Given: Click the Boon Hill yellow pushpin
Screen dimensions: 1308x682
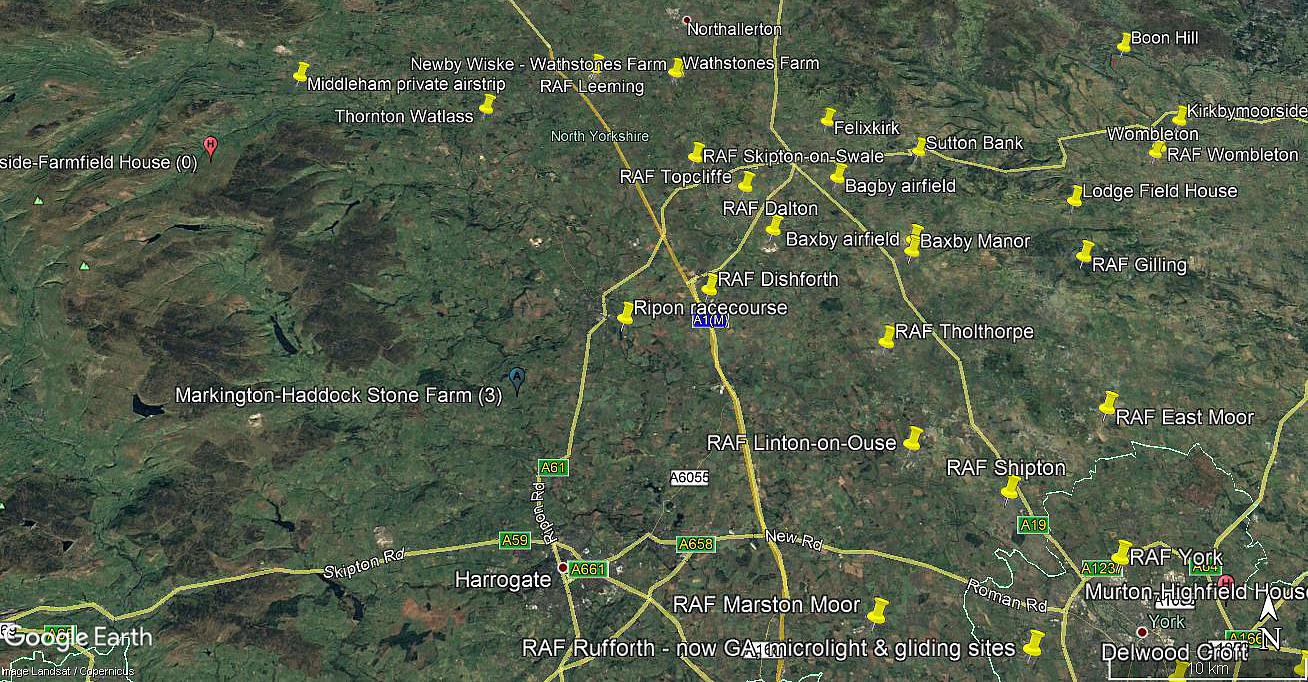Looking at the screenshot, I should pos(1124,42).
